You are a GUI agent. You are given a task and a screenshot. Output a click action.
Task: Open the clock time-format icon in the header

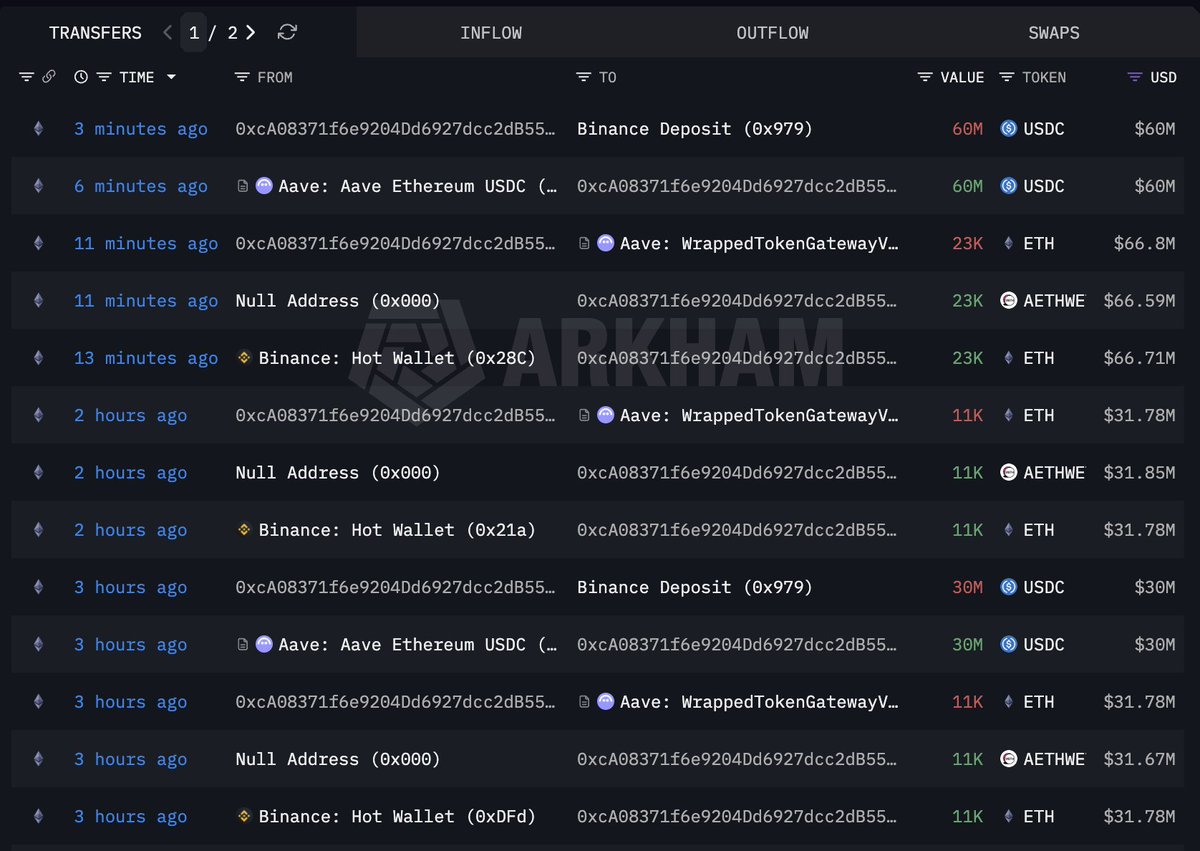(80, 77)
